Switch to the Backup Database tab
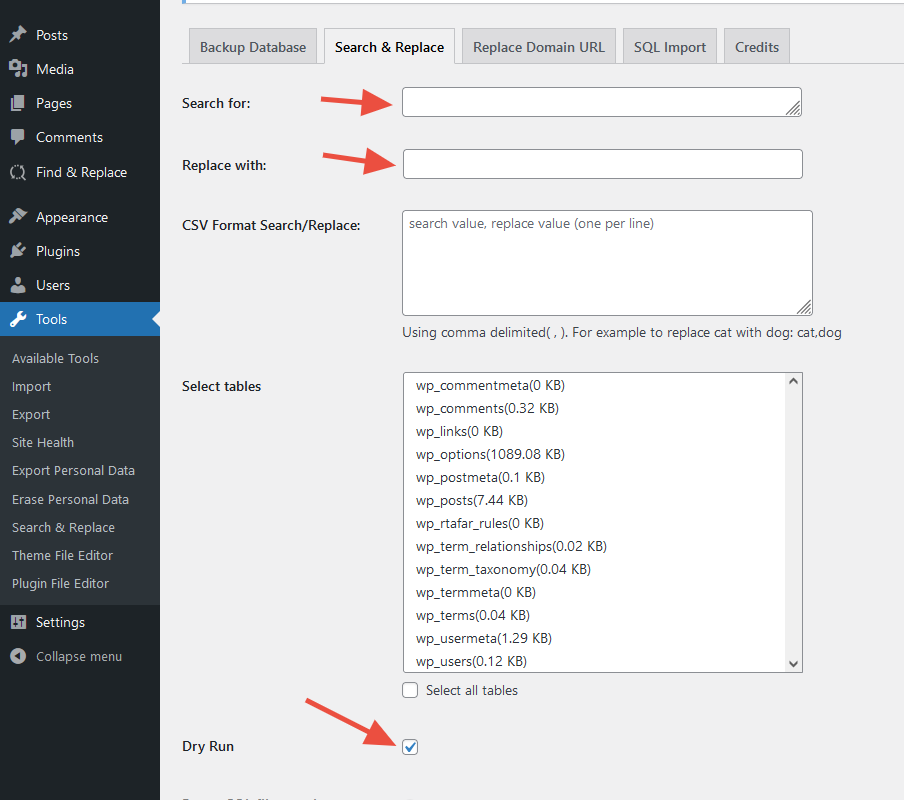Image resolution: width=904 pixels, height=800 pixels. pos(253,47)
